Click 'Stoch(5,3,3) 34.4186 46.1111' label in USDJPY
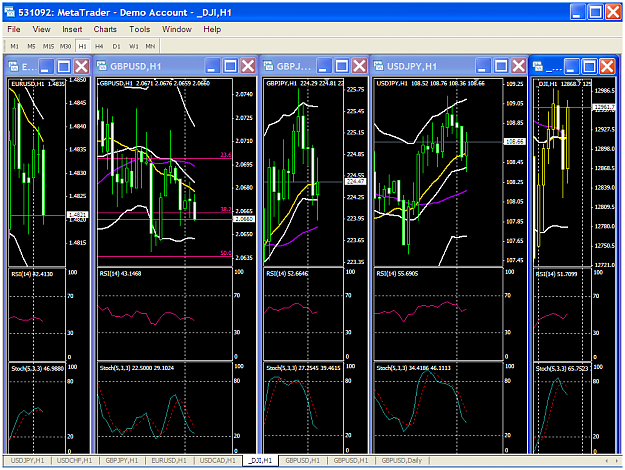The width and height of the screenshot is (625, 470). point(413,368)
